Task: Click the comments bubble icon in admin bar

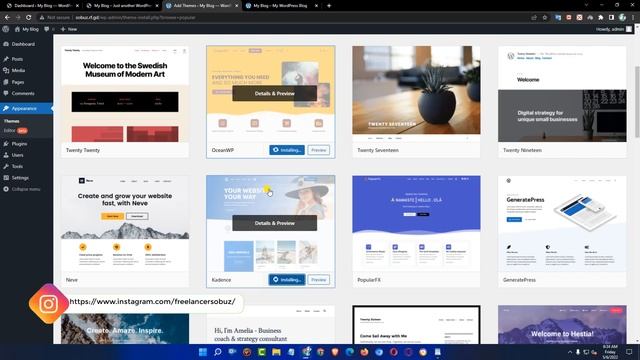Action: [47, 29]
